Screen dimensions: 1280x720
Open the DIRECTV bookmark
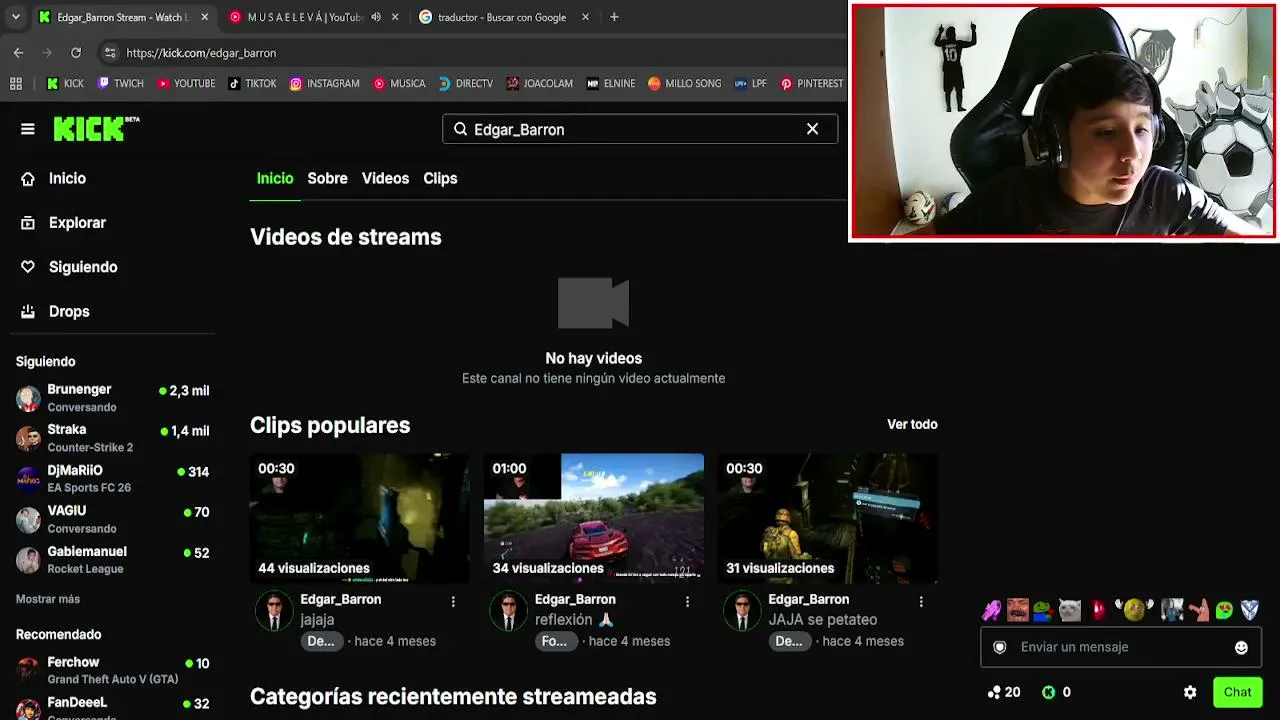click(x=465, y=84)
